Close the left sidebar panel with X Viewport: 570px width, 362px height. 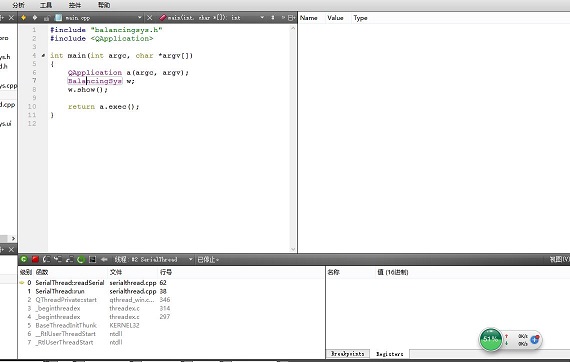point(11,17)
